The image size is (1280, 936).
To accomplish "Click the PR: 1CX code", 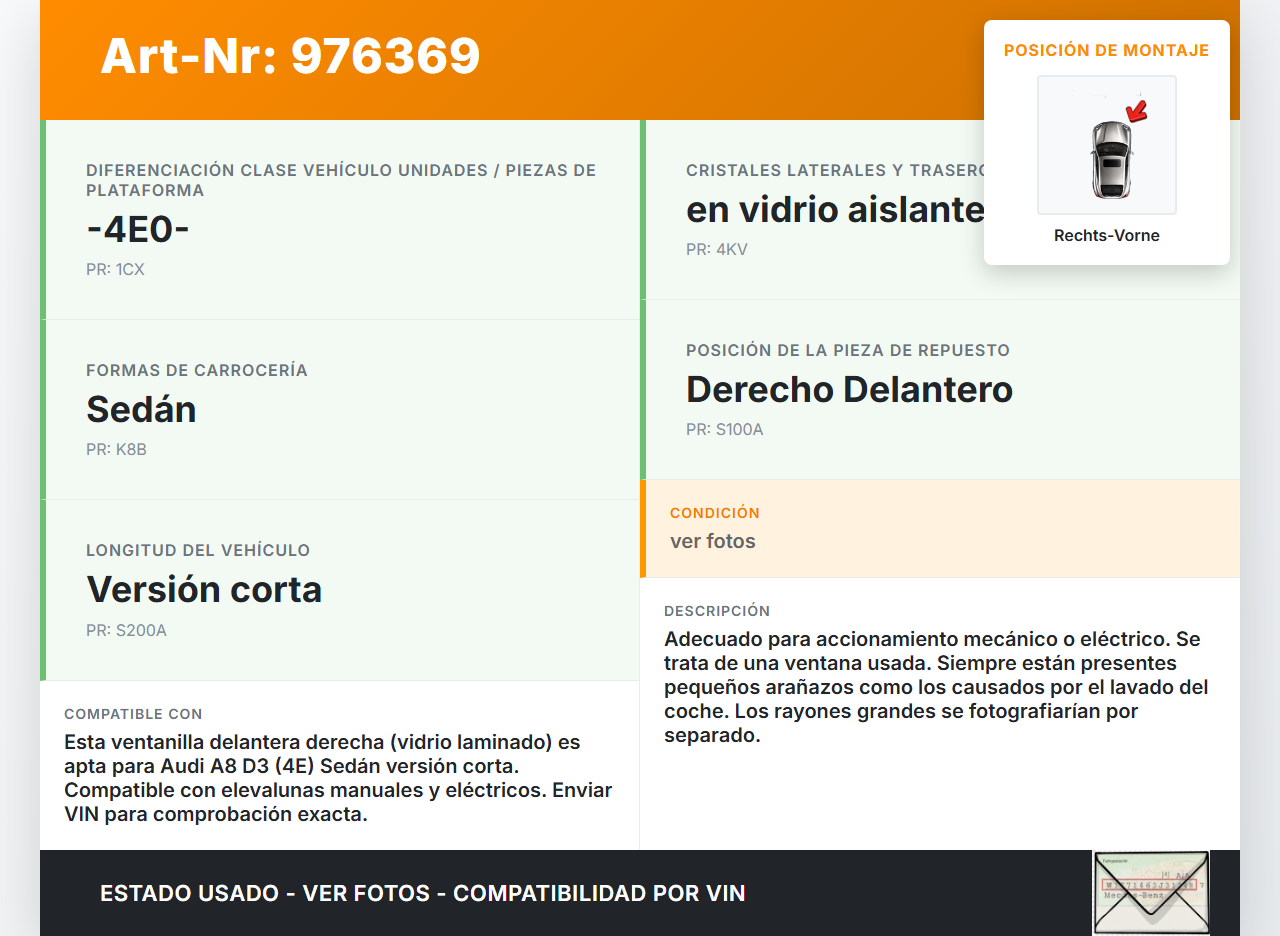I will (115, 269).
